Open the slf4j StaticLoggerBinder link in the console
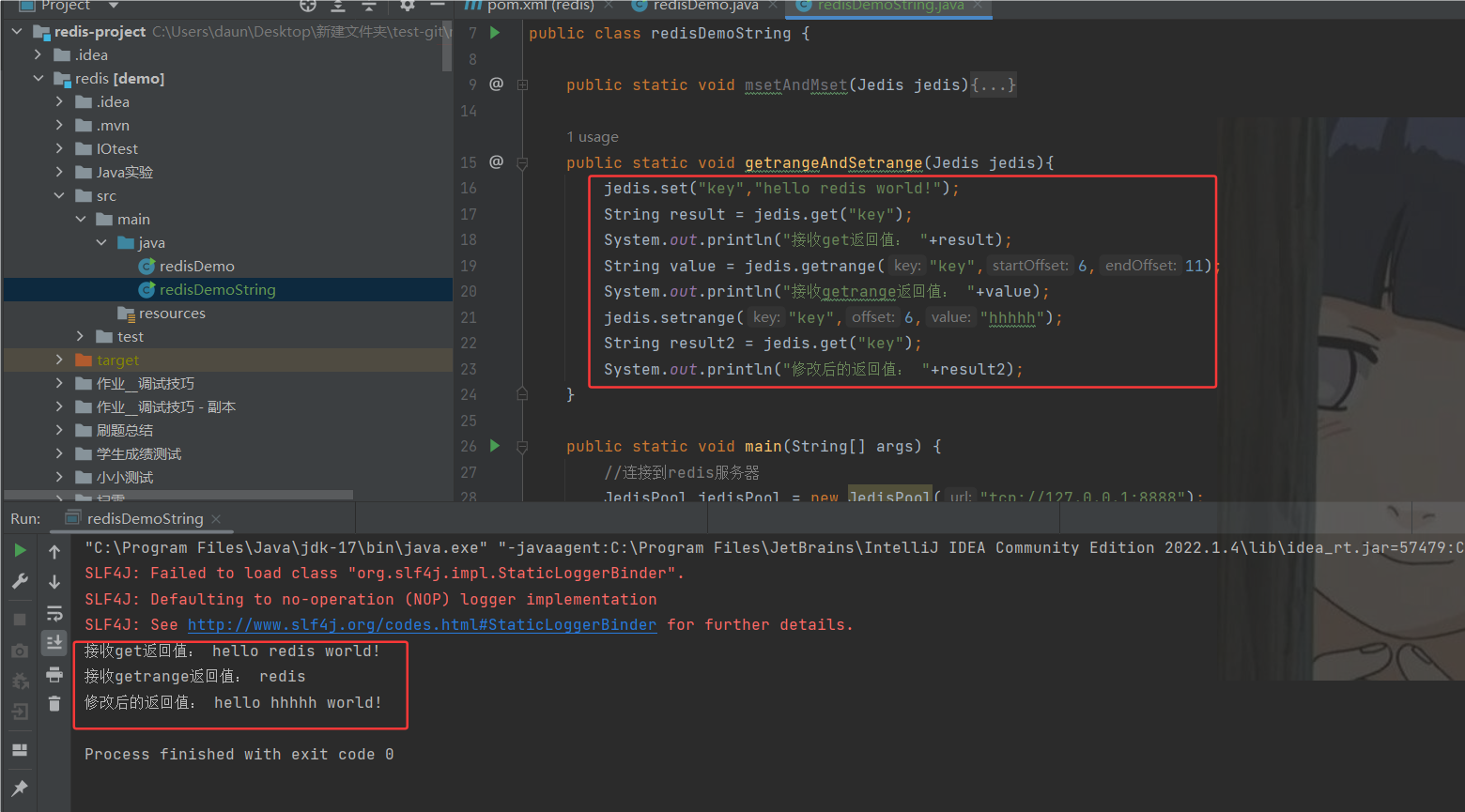The image size is (1465, 812). click(x=422, y=624)
